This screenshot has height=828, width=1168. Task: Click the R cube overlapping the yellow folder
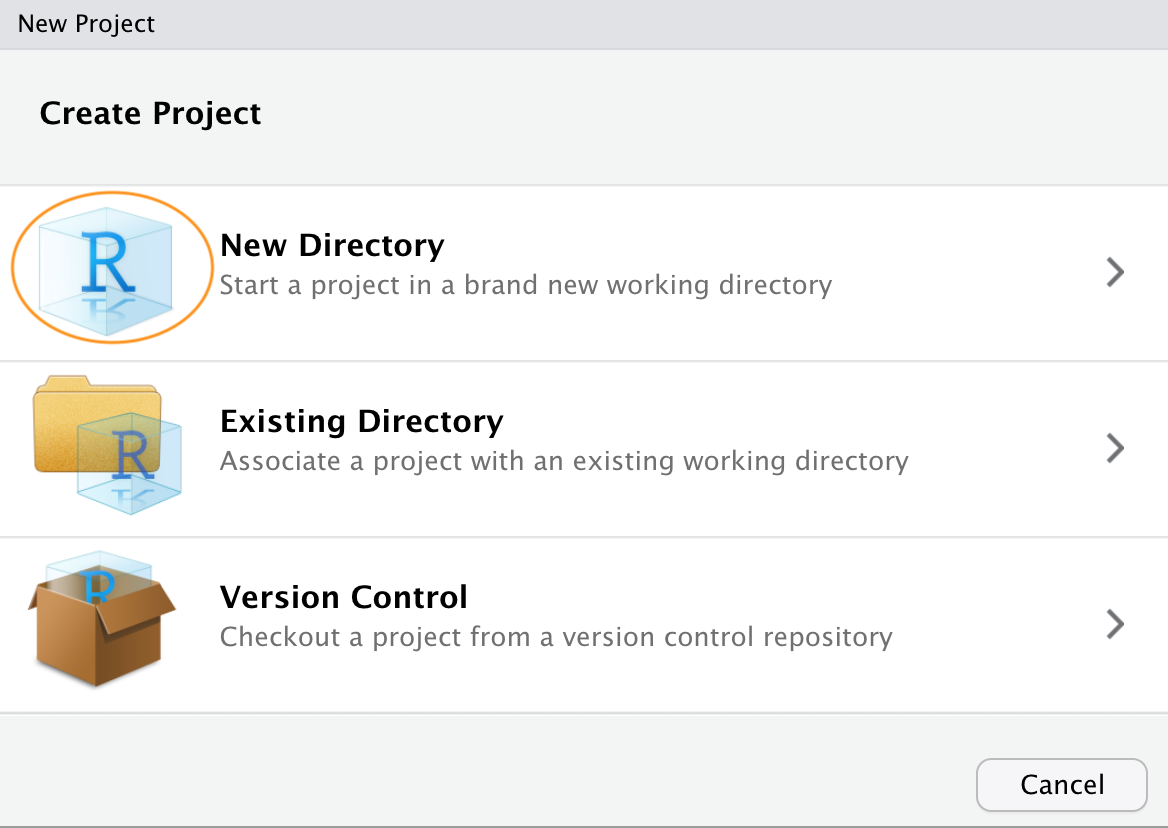click(130, 462)
